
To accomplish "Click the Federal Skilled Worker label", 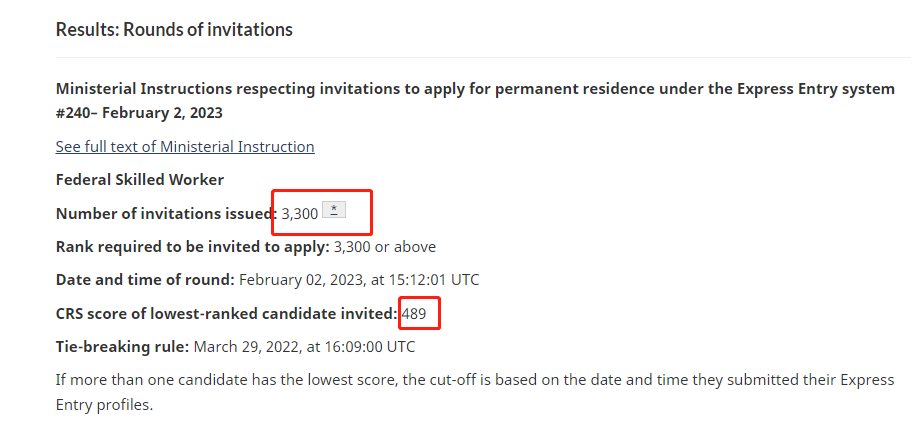I will 140,180.
